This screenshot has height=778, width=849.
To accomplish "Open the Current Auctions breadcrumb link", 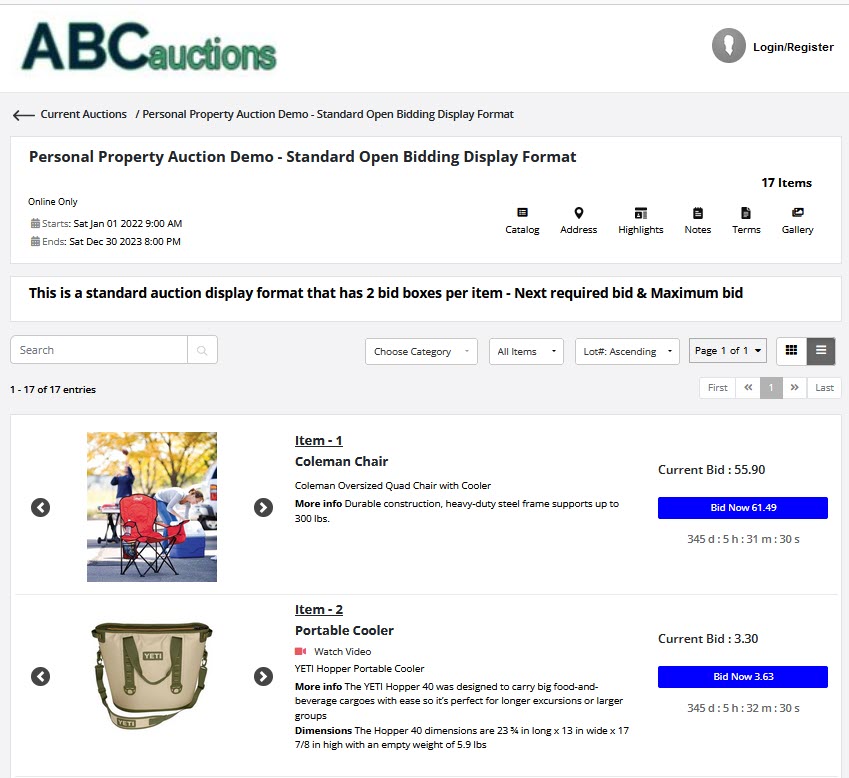I will [85, 114].
